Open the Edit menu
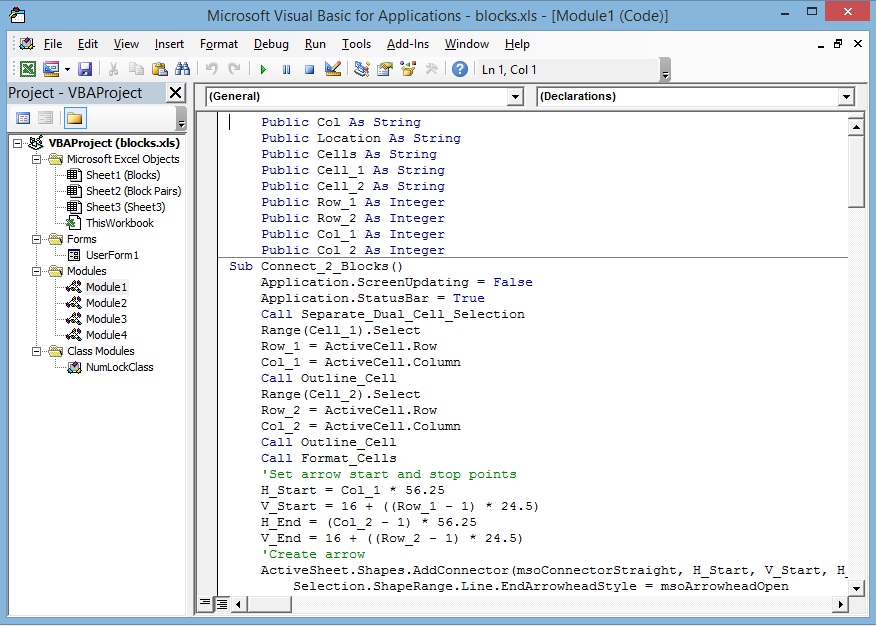This screenshot has height=626, width=876. pyautogui.click(x=88, y=44)
